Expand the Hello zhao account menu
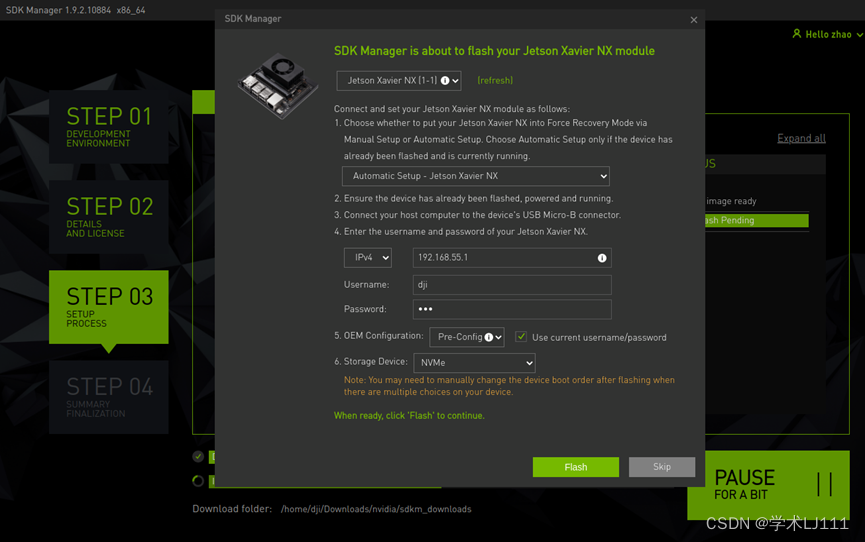The width and height of the screenshot is (865, 542). click(859, 34)
